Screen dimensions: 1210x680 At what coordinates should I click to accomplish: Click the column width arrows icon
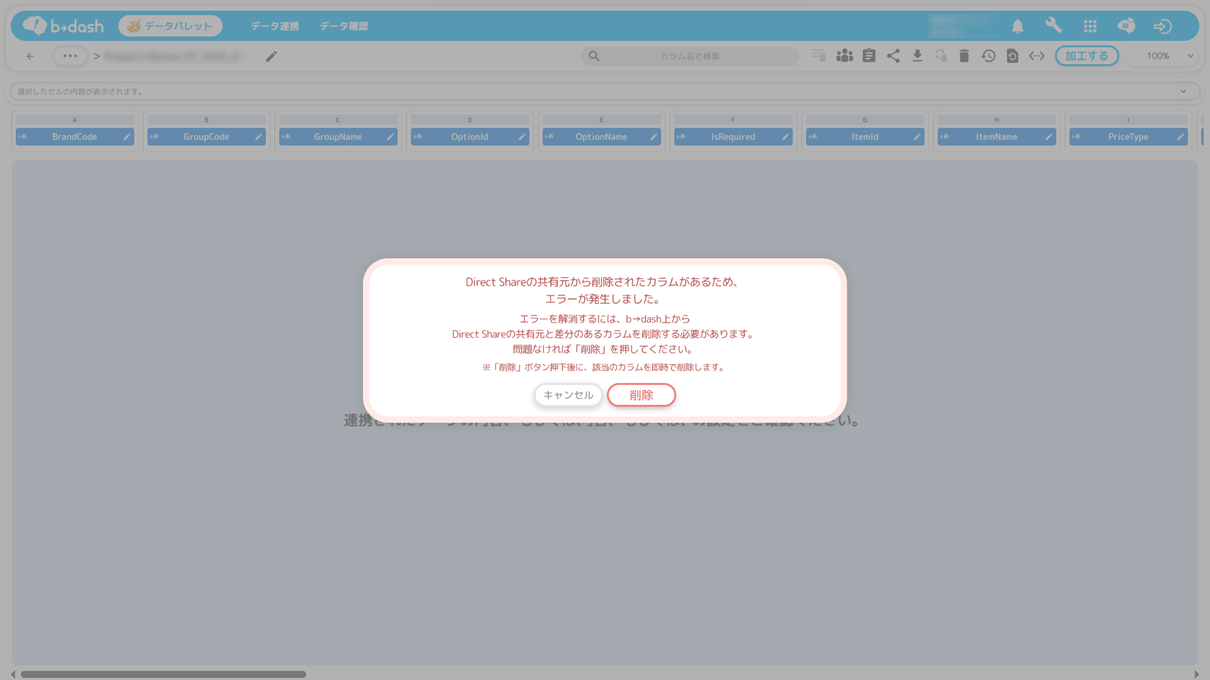pos(1036,56)
